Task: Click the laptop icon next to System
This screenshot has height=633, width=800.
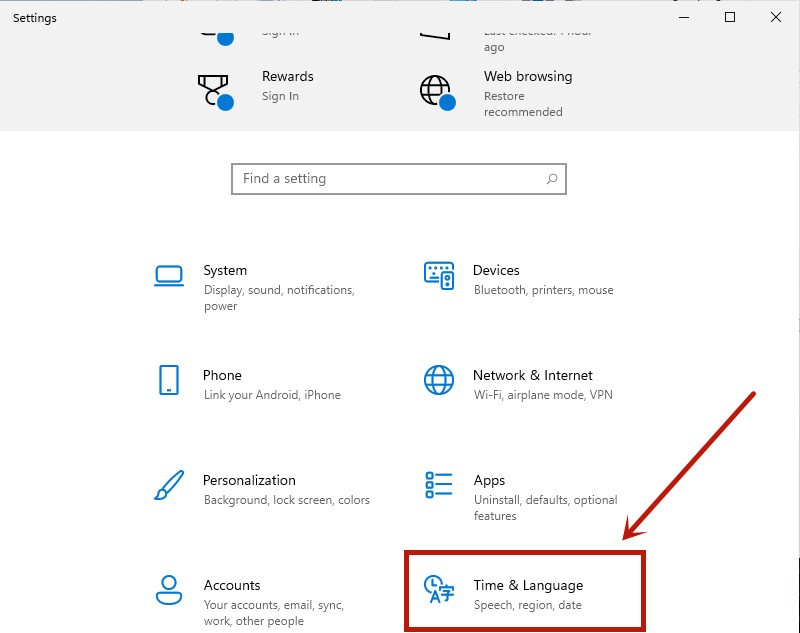Action: (168, 277)
